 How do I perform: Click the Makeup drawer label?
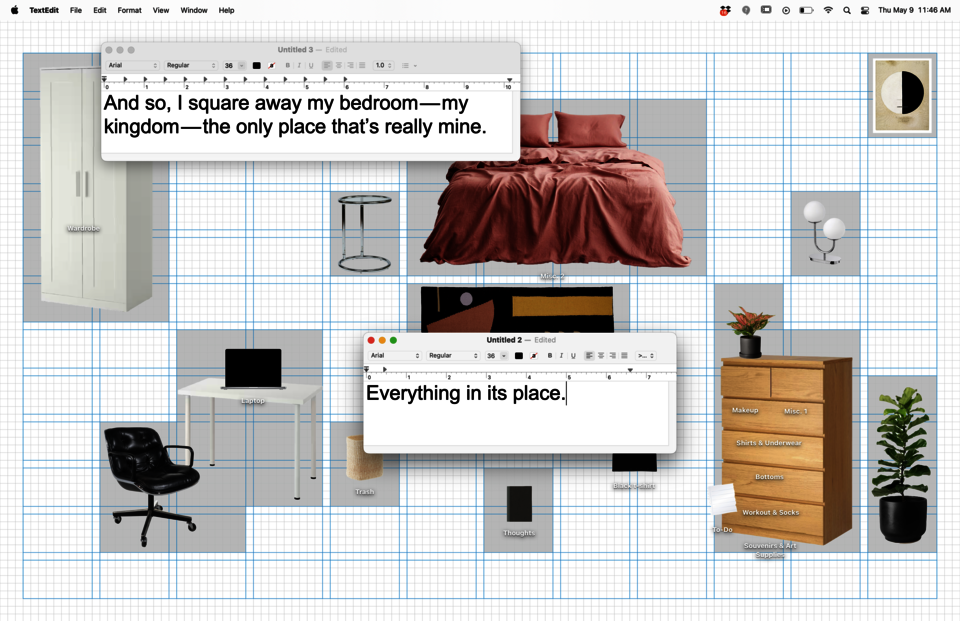(x=745, y=410)
